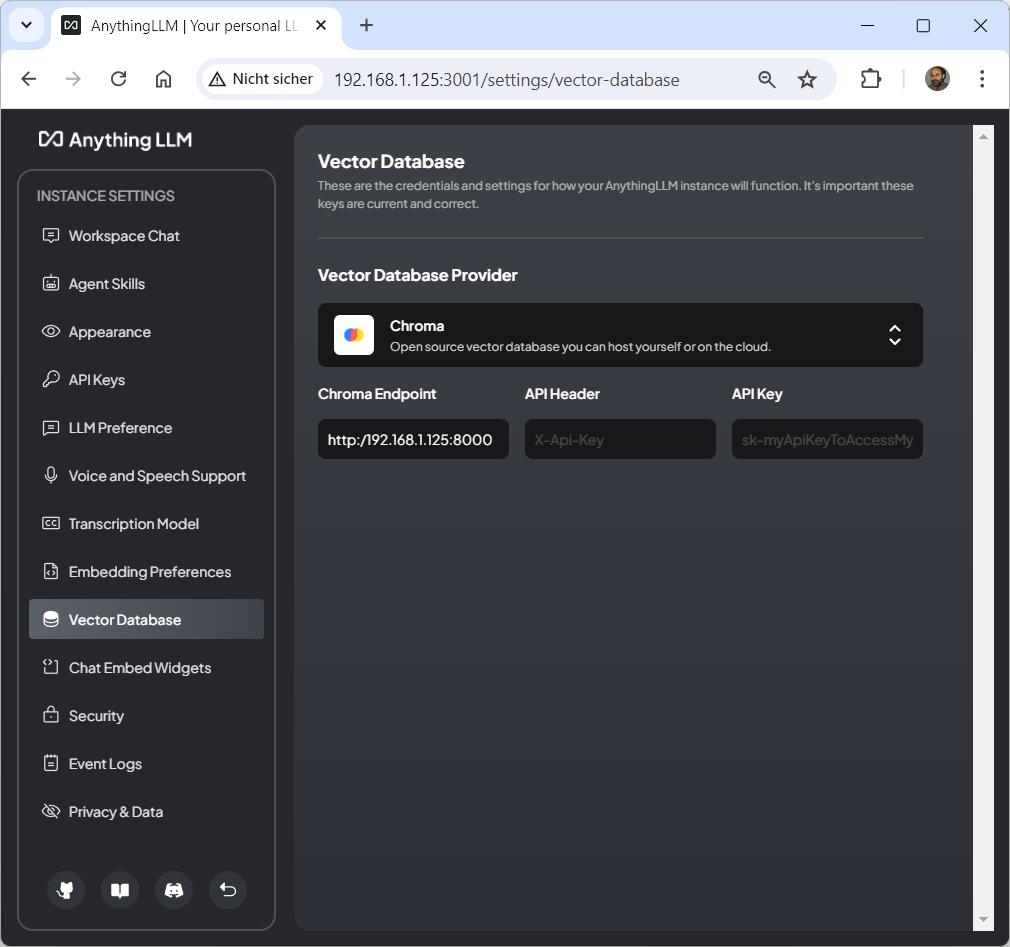Screen dimensions: 1010x947
Task: Bookmark this page with star icon
Action: [807, 79]
